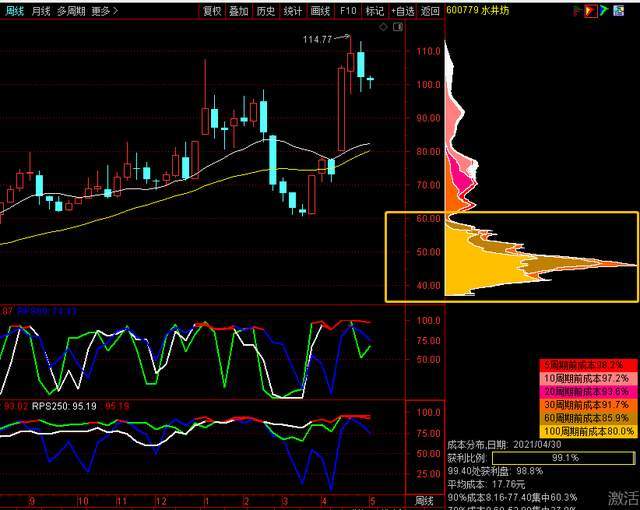
Task: Toggle the 叠加 overlay option
Action: [239, 11]
